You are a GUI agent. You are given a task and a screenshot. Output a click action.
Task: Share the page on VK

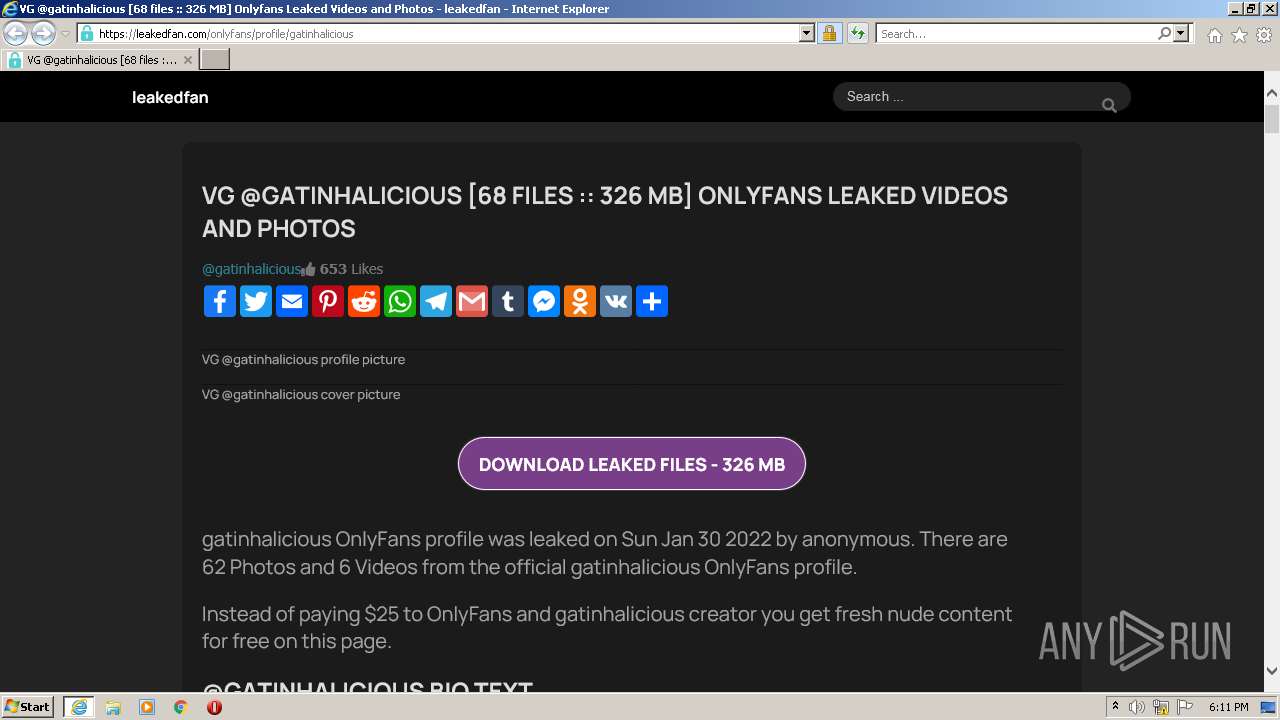pos(616,301)
